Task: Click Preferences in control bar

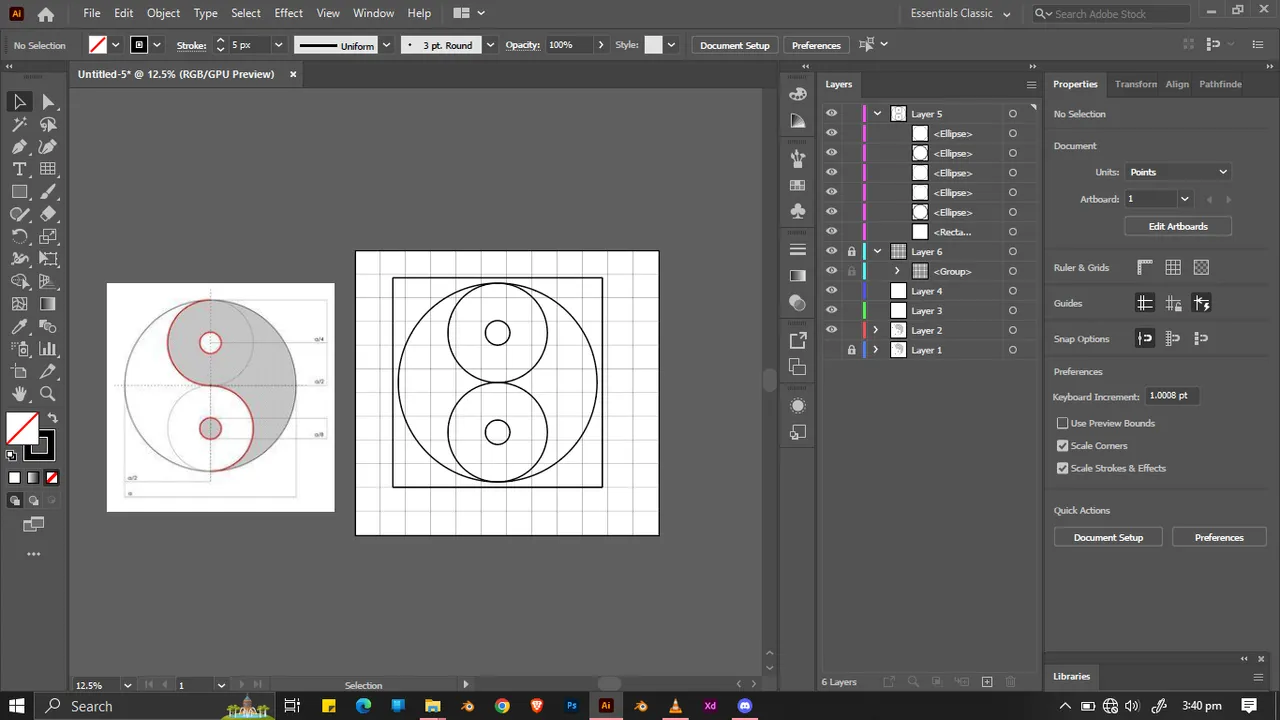Action: point(816,45)
